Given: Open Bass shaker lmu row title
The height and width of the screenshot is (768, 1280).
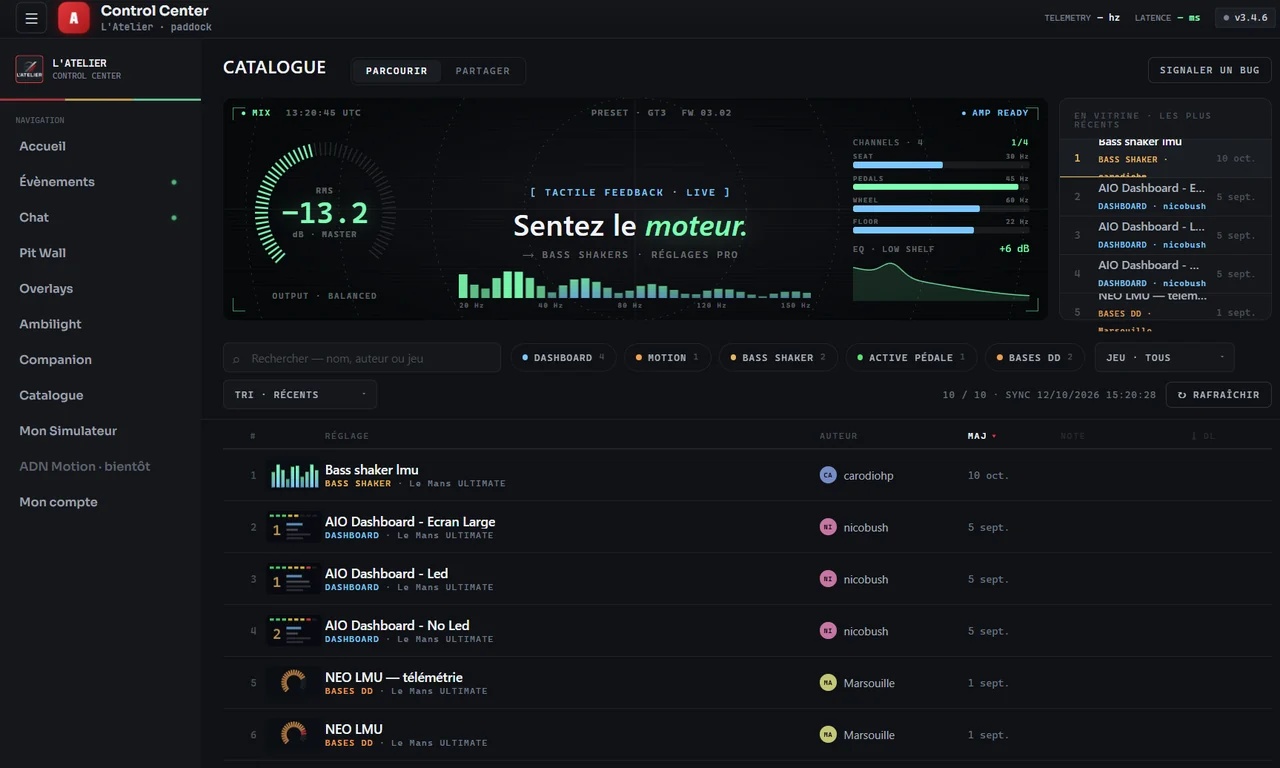Looking at the screenshot, I should tap(372, 469).
